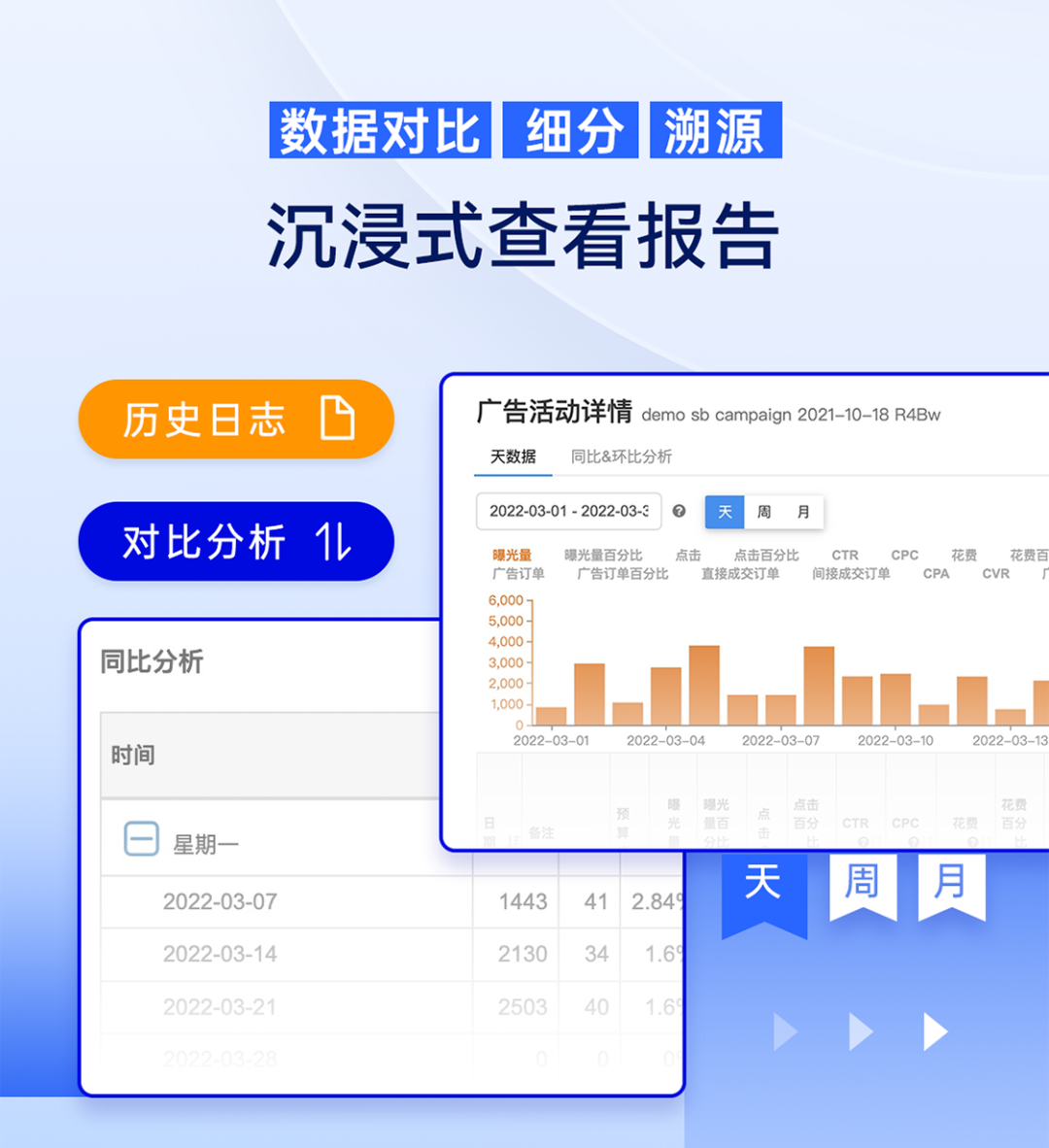Click the smallest triangle icon at bottom right

coord(785,1030)
